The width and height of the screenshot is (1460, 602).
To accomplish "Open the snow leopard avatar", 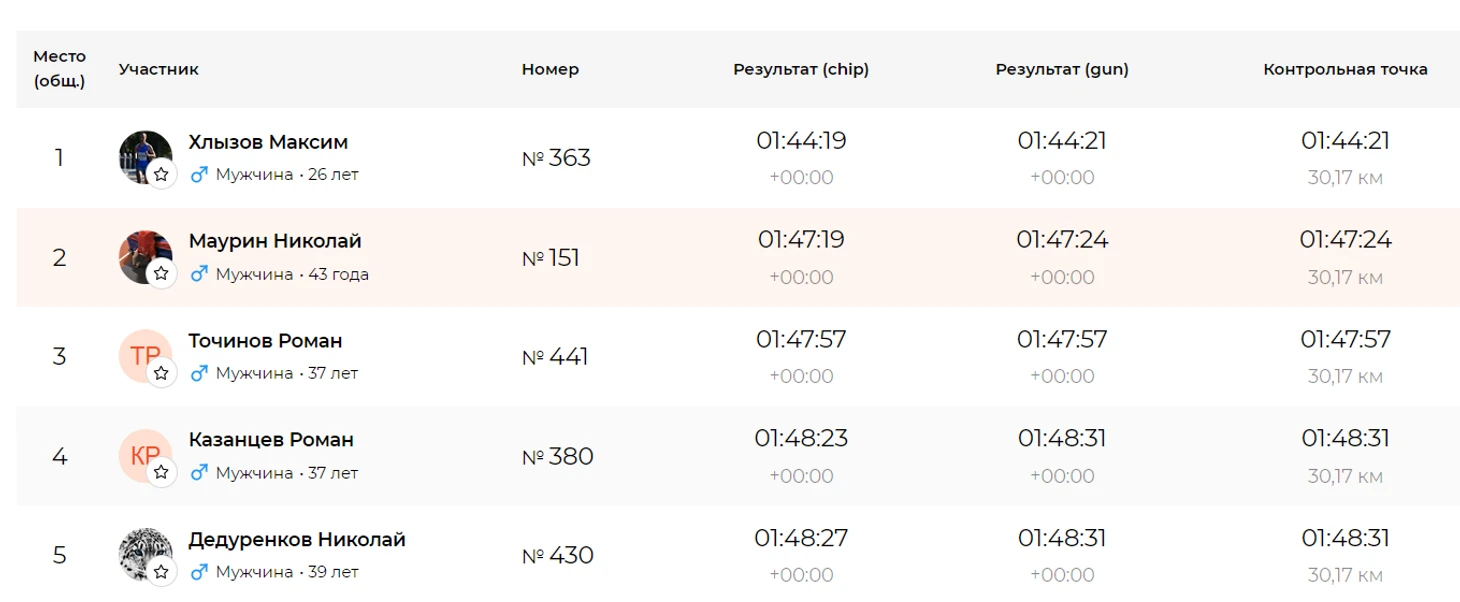I will tap(139, 550).
